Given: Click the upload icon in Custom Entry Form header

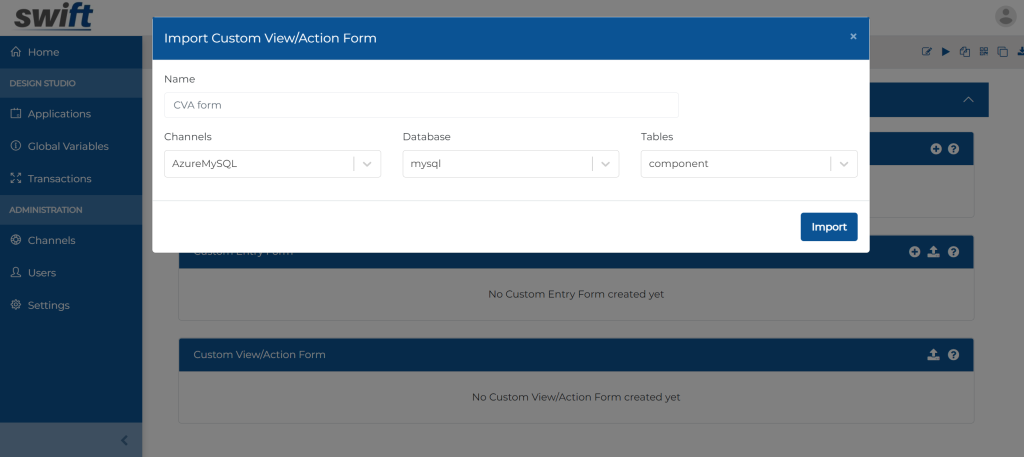Looking at the screenshot, I should click(x=933, y=251).
